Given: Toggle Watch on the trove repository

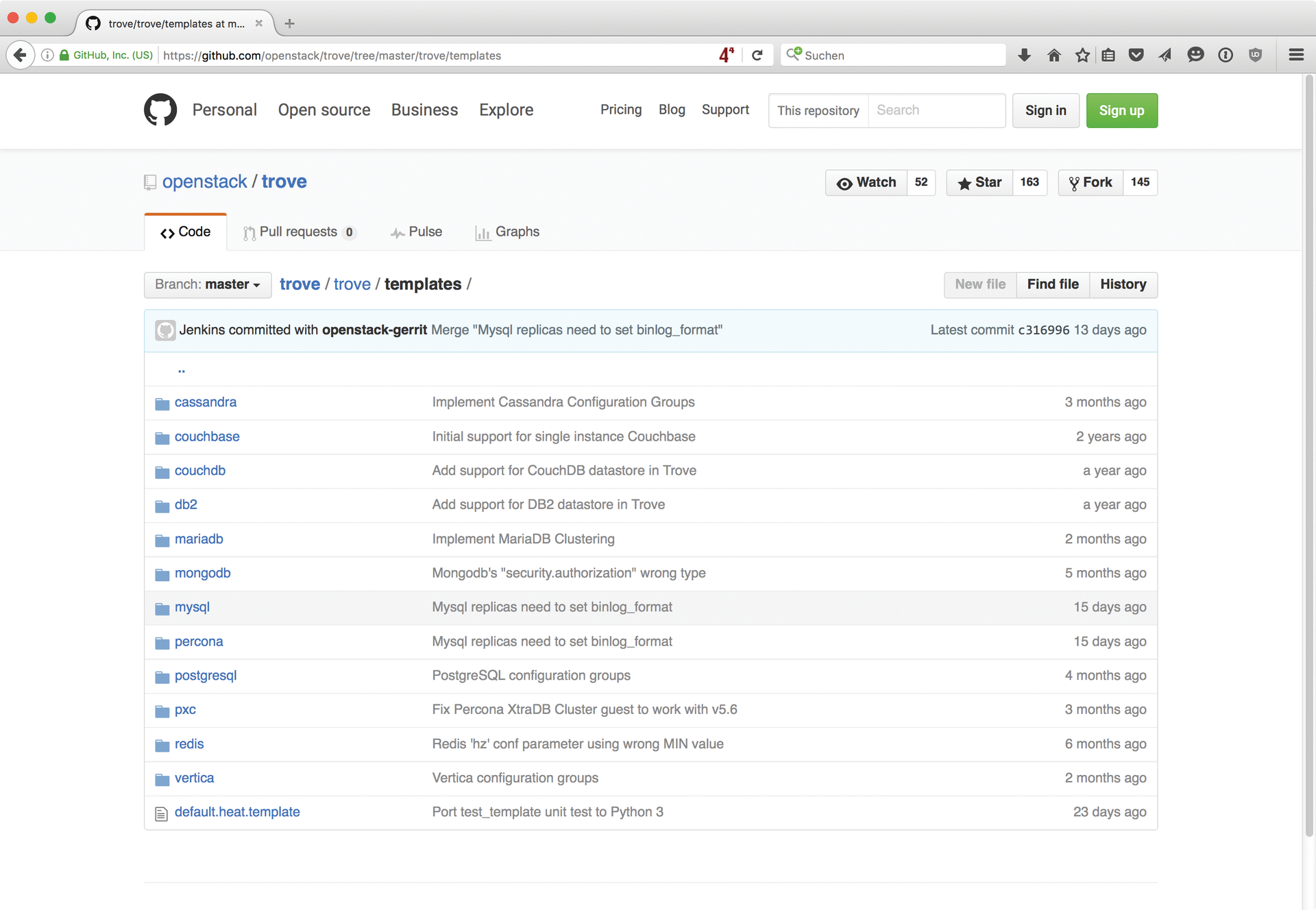Looking at the screenshot, I should tap(866, 182).
